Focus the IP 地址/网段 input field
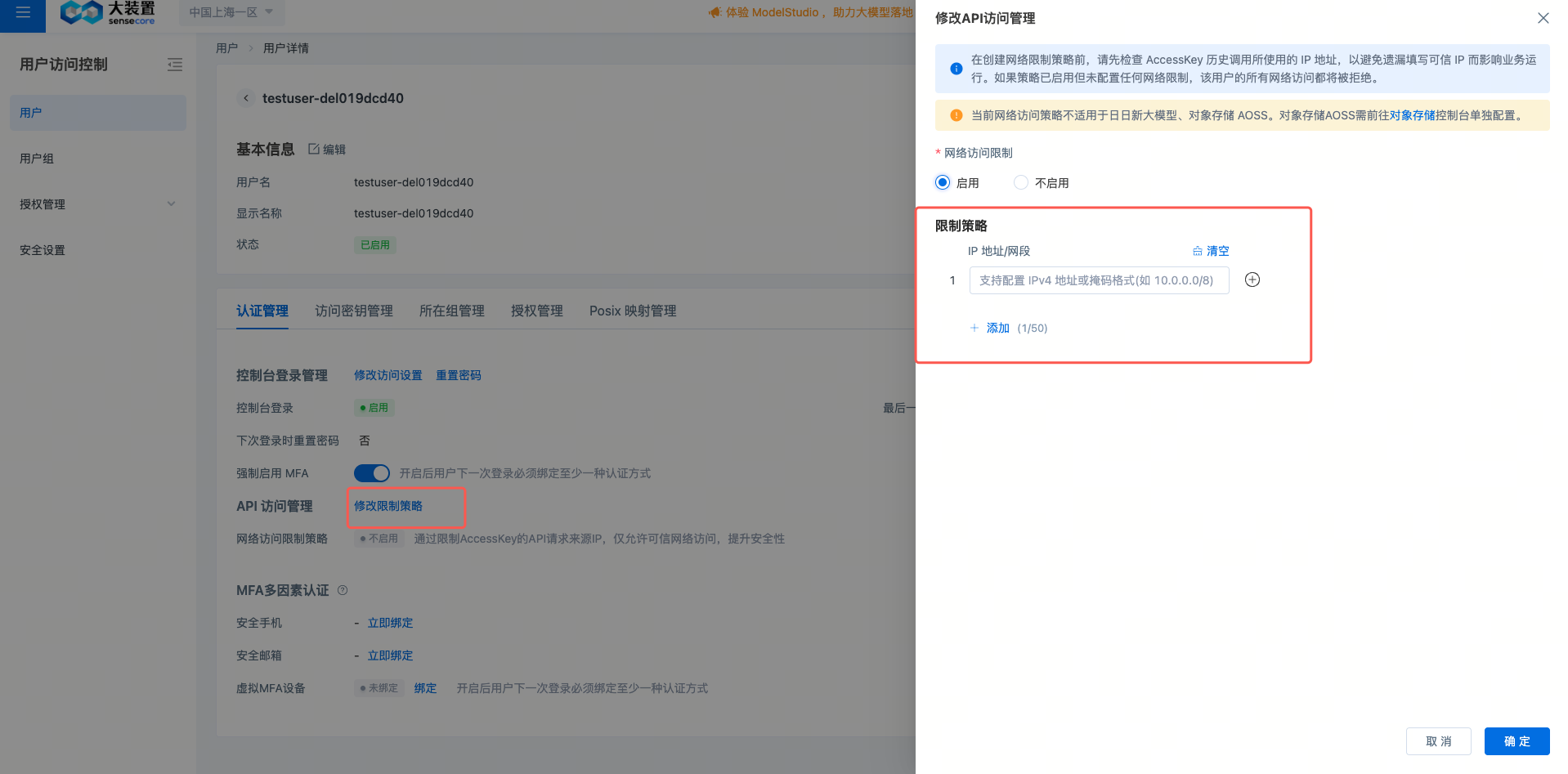 pyautogui.click(x=1099, y=280)
